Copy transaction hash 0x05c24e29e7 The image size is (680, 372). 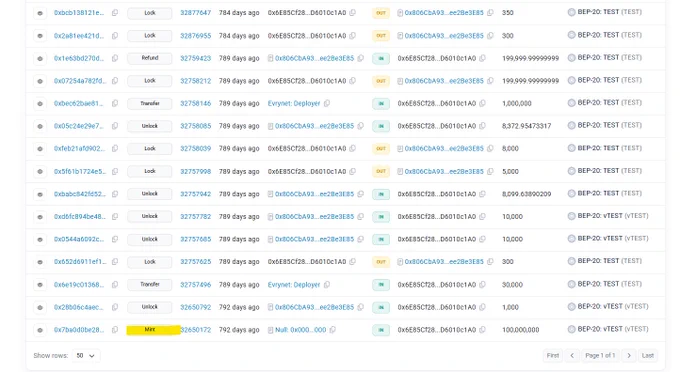(x=115, y=126)
